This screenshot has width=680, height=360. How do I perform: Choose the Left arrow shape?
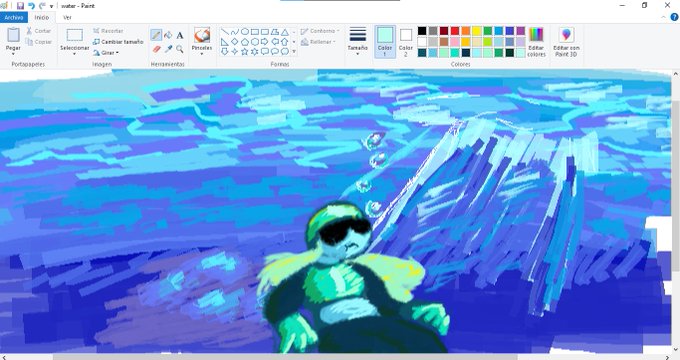(275, 42)
